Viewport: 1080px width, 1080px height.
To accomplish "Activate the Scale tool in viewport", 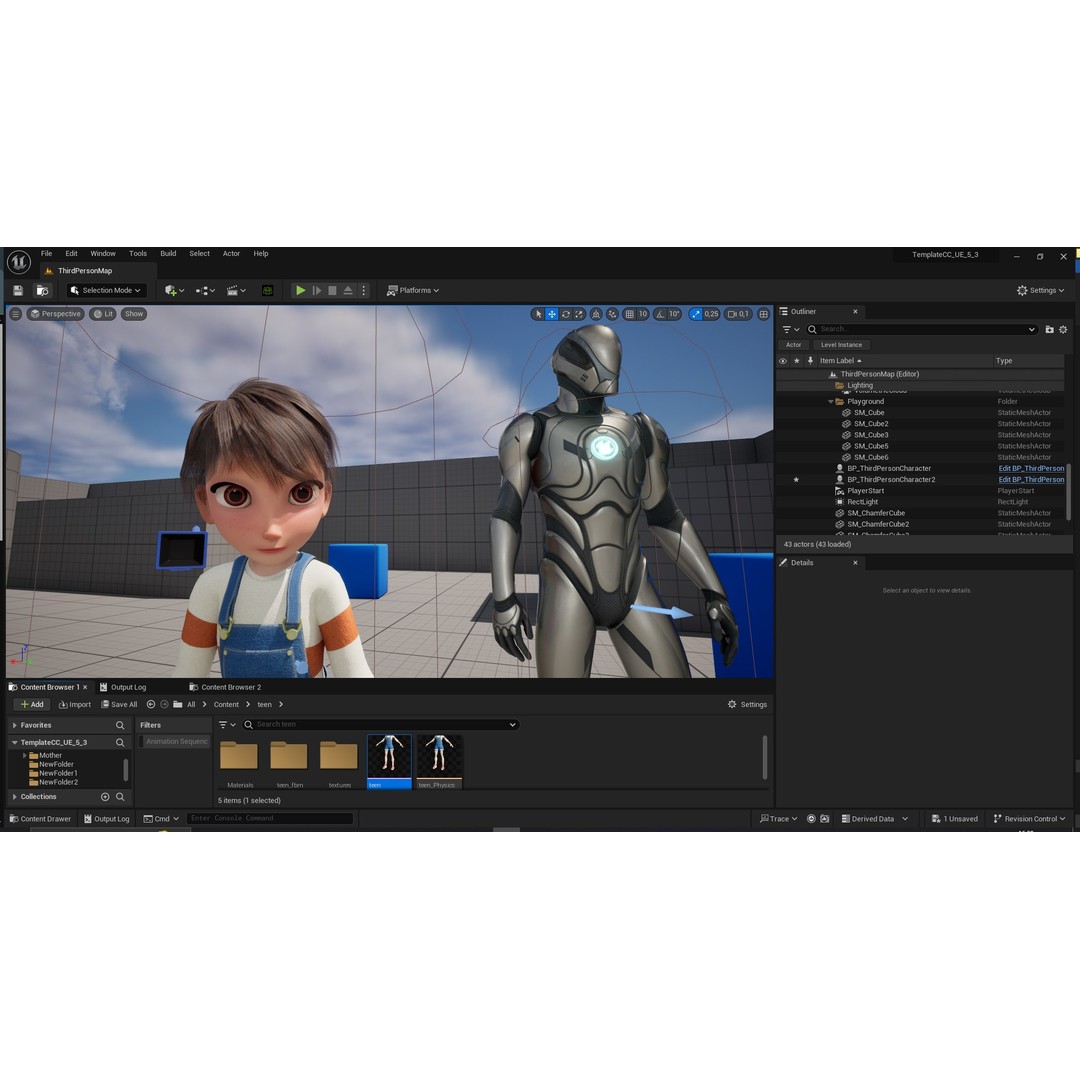I will [x=579, y=314].
